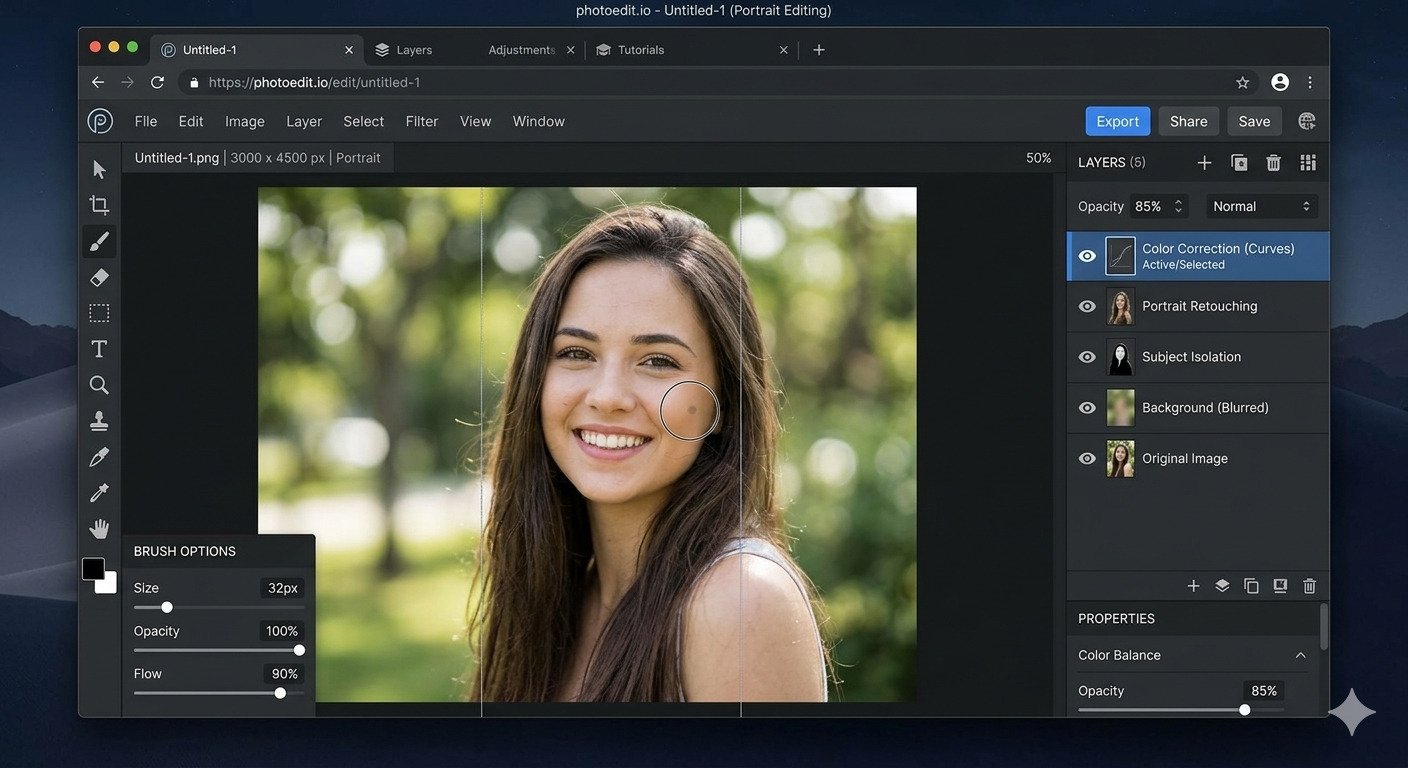1408x768 pixels.
Task: Click the Share button
Action: click(x=1189, y=121)
